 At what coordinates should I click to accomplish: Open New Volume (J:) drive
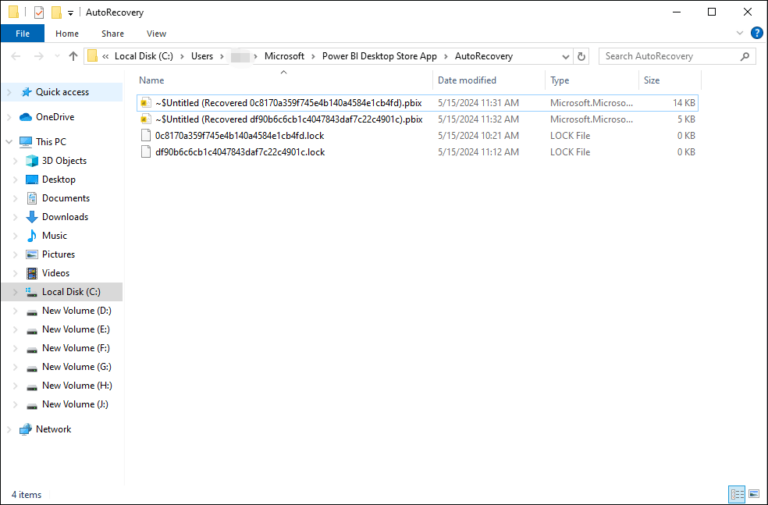(x=75, y=404)
